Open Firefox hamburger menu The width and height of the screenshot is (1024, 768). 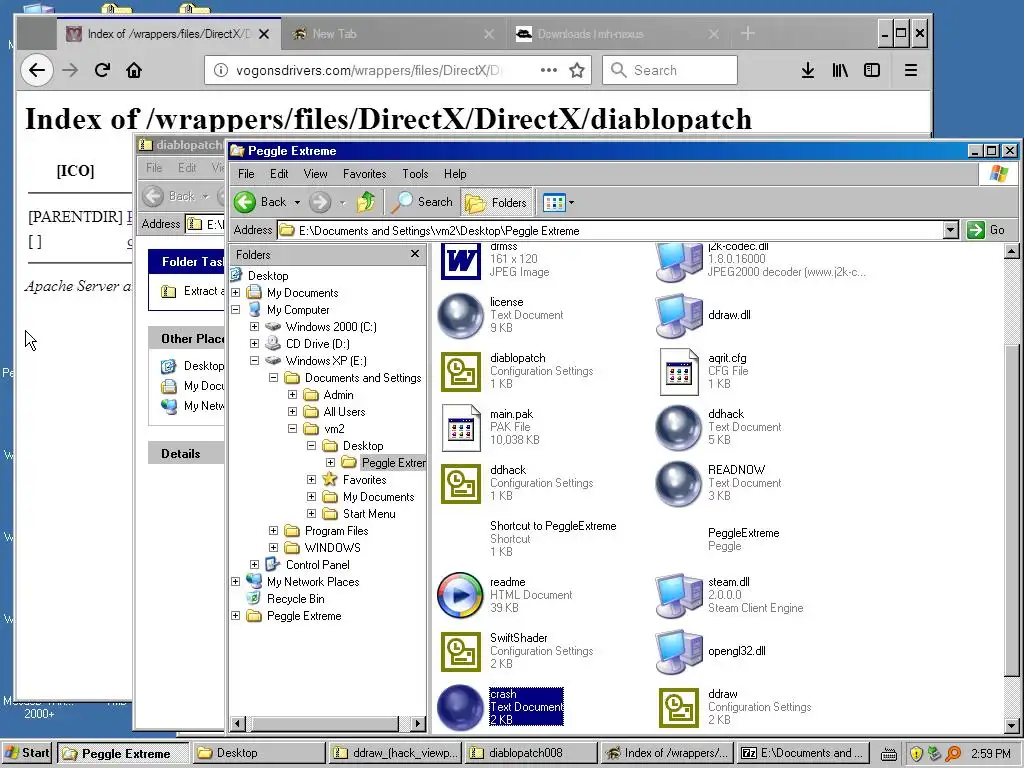coord(911,71)
